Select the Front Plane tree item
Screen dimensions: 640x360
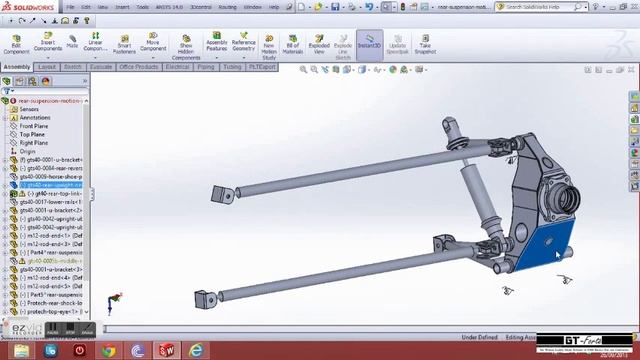(x=34, y=126)
